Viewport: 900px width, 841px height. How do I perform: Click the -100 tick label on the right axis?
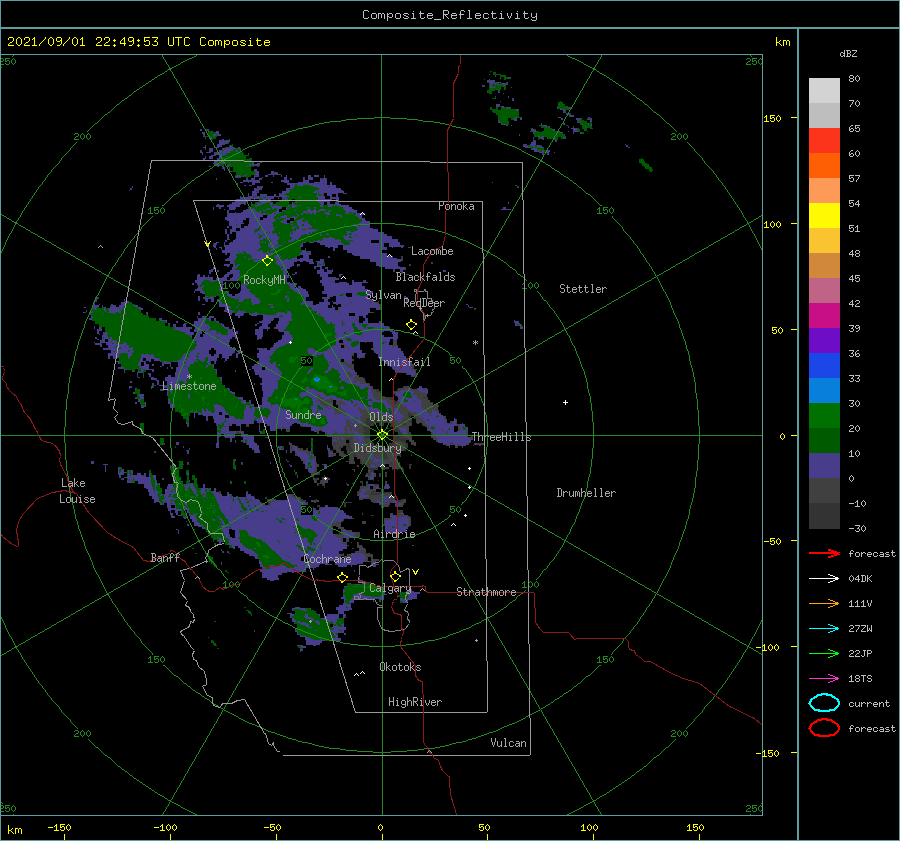[767, 647]
